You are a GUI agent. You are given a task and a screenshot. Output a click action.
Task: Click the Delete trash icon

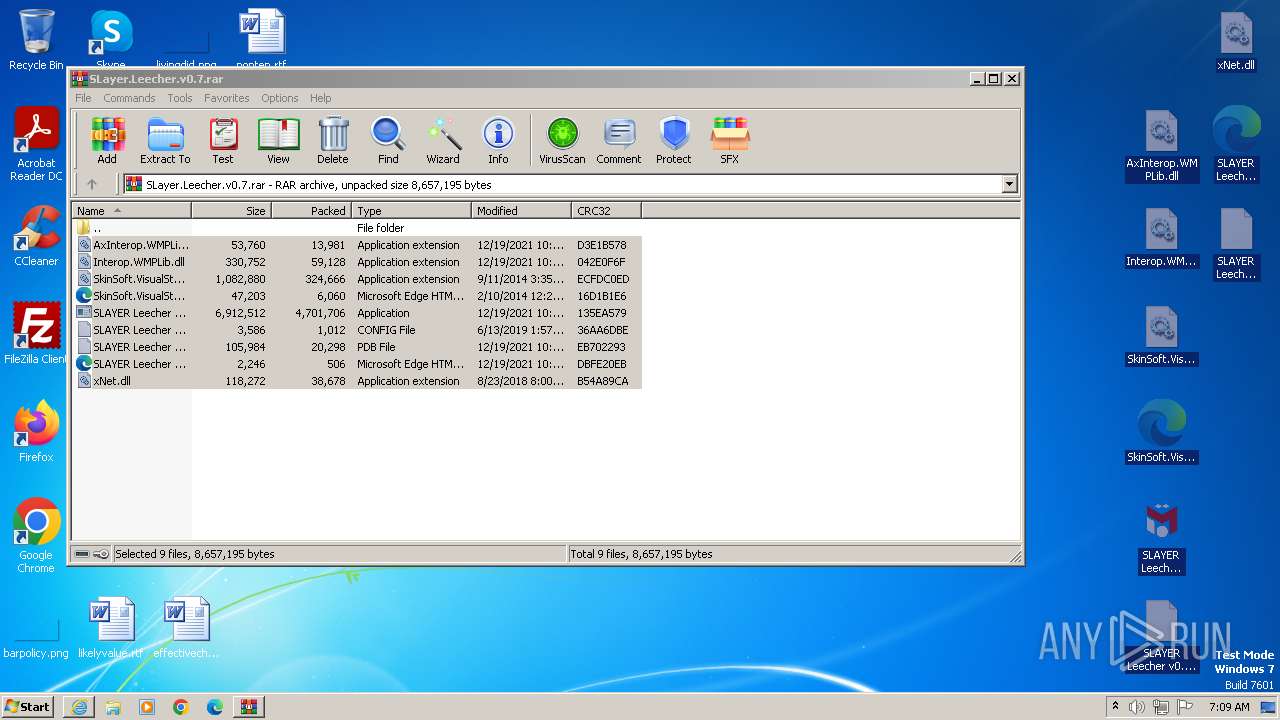[x=333, y=140]
